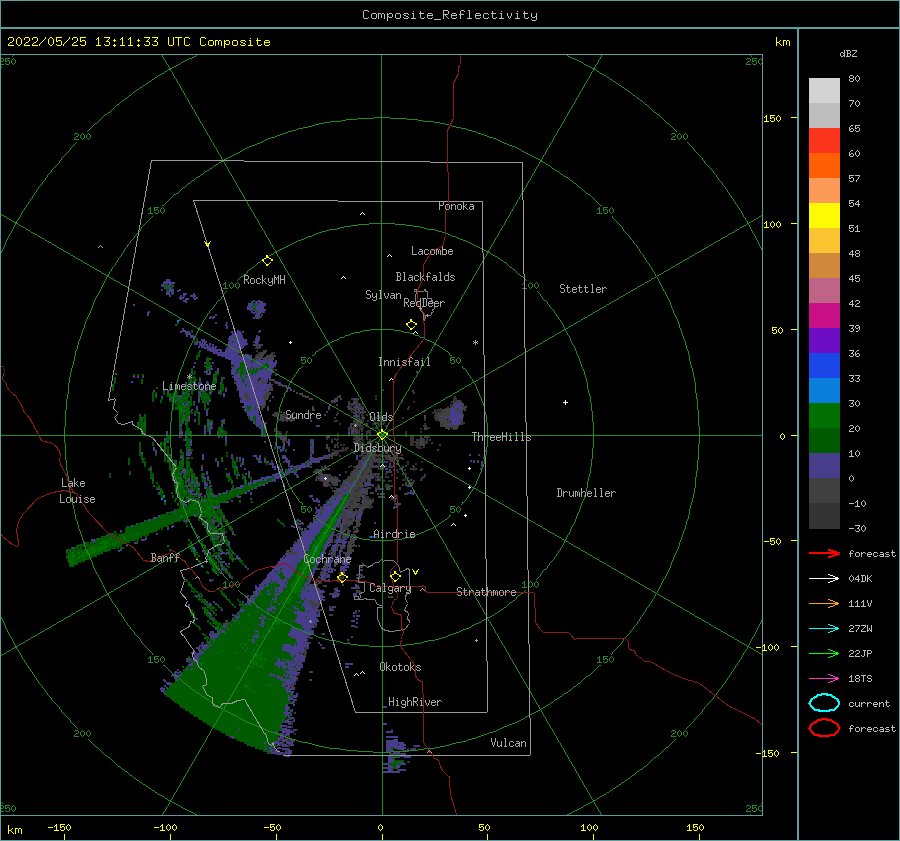
Task: Click the light gray 80 dBZ swatch
Action: 824,91
